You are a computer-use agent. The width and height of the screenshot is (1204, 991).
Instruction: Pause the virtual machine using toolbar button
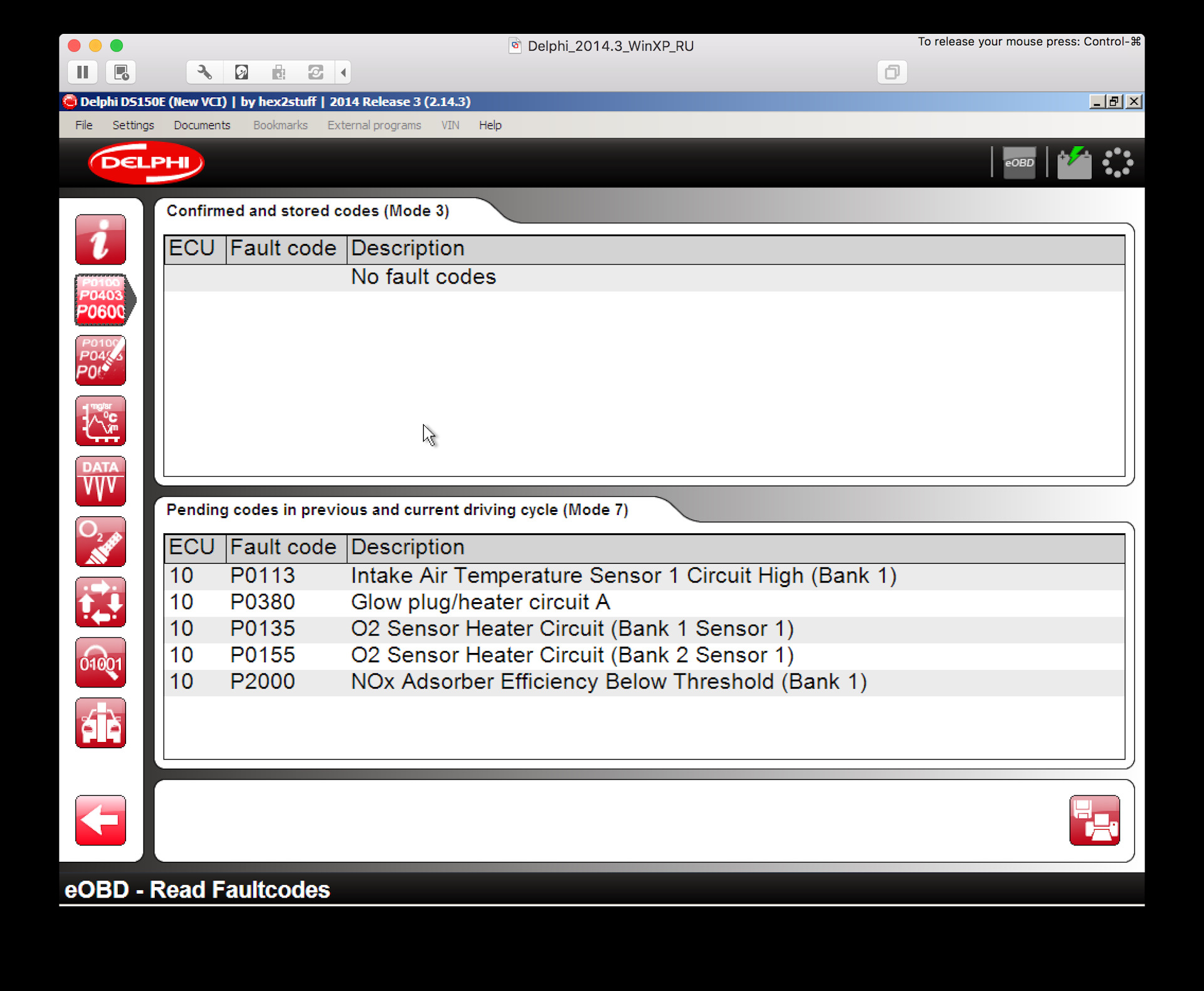pyautogui.click(x=83, y=72)
